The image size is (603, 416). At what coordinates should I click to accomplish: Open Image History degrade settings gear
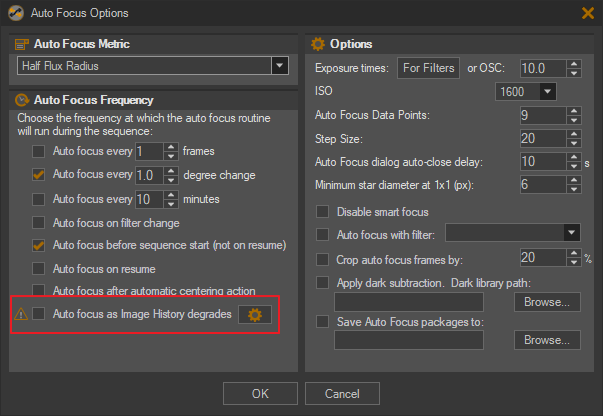click(x=255, y=314)
